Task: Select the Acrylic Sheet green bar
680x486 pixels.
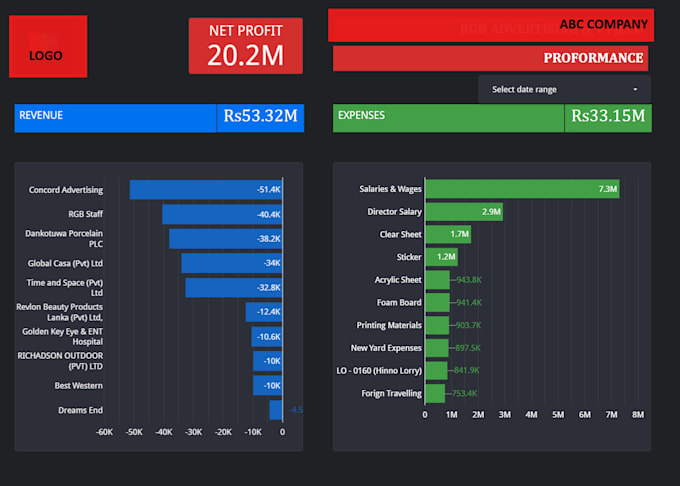Action: 438,280
